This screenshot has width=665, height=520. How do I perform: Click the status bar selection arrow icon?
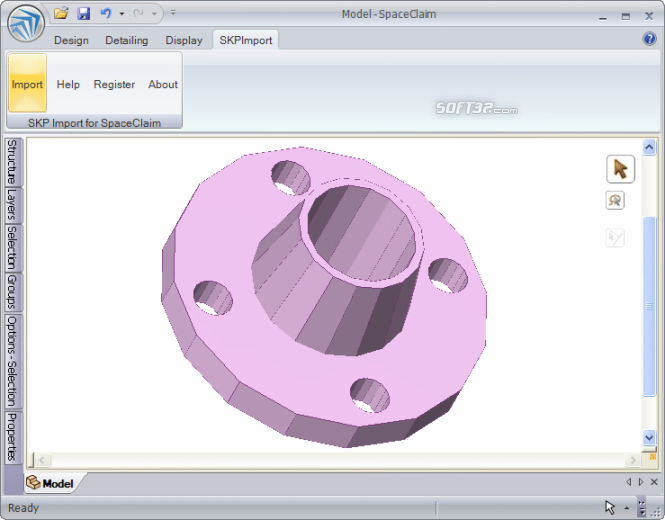(610, 507)
